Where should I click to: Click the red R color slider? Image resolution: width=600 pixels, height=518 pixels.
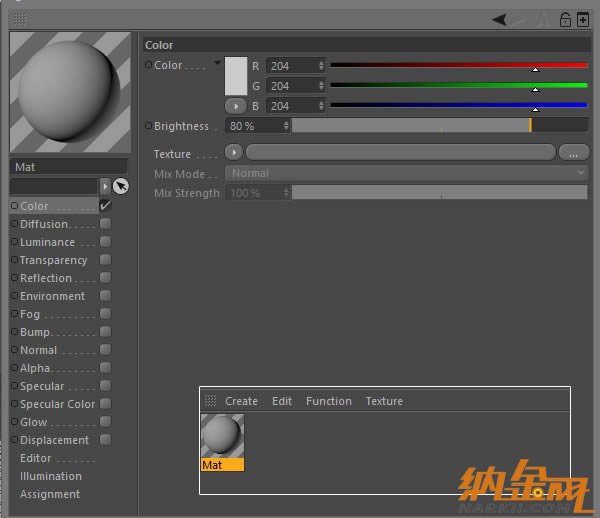tap(459, 66)
